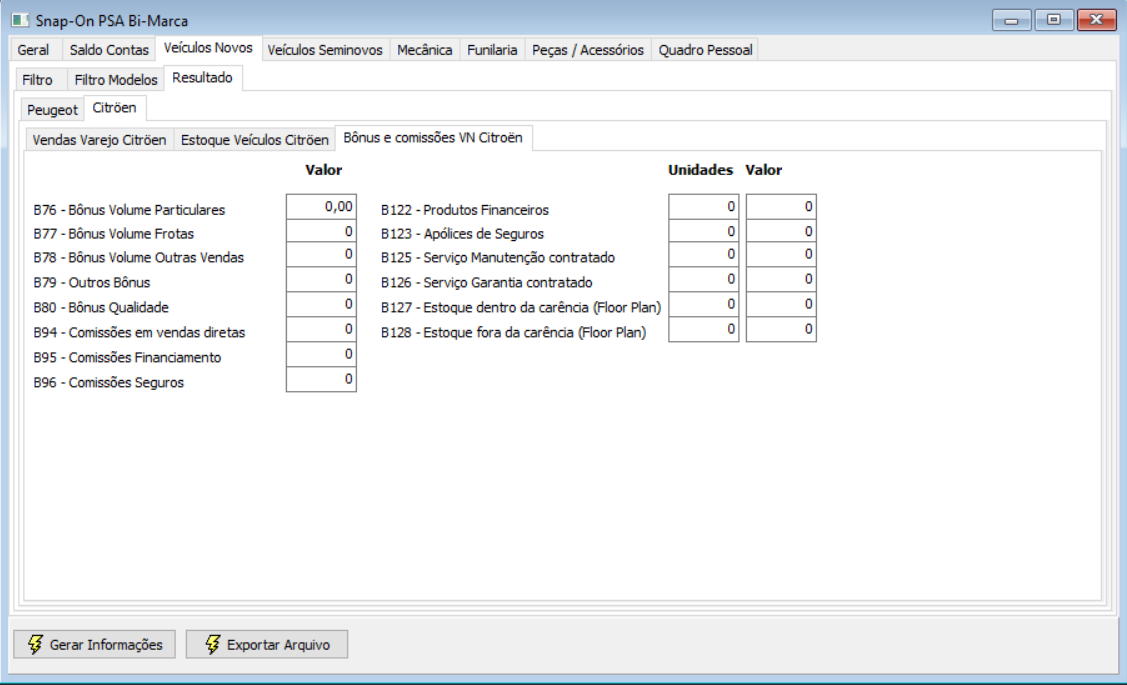Screen dimensions: 1127x685
Task: Click B128 Estoque fora da carência Unidades field
Action: pos(704,329)
